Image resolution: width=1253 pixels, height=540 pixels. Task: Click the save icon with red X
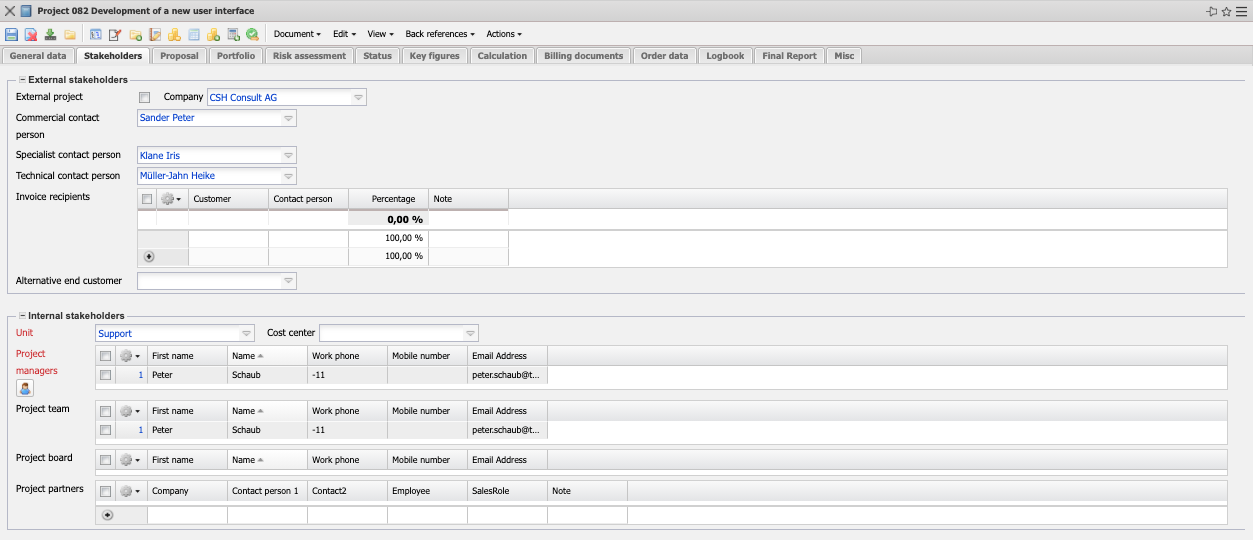[31, 34]
